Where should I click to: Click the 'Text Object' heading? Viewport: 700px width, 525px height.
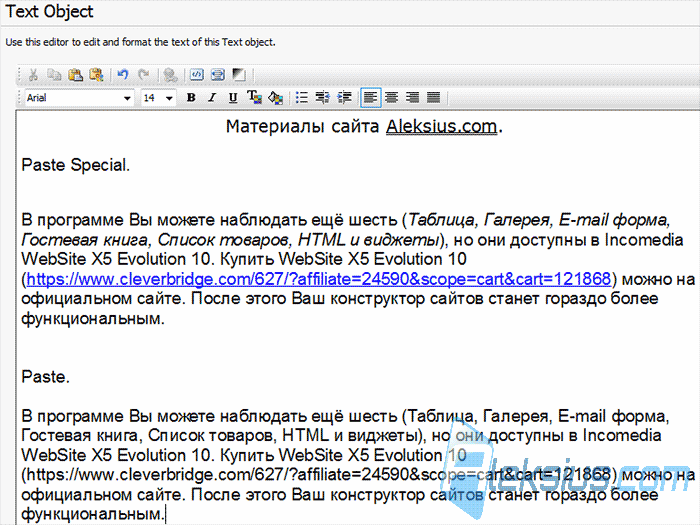coord(50,12)
